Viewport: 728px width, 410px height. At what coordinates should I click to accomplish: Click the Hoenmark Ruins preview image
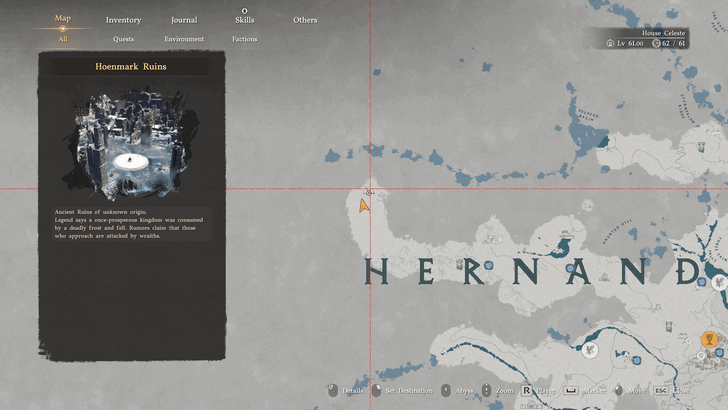point(130,145)
